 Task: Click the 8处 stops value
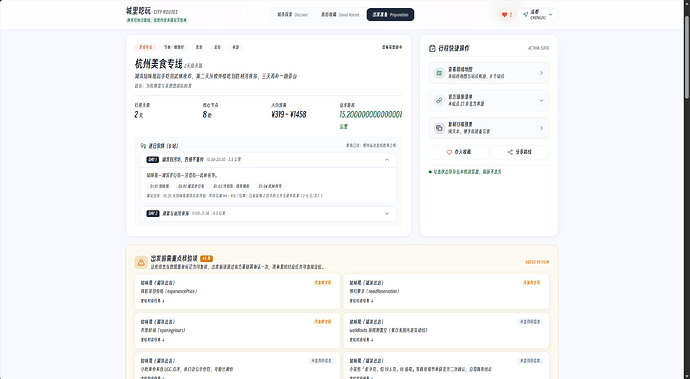click(207, 114)
